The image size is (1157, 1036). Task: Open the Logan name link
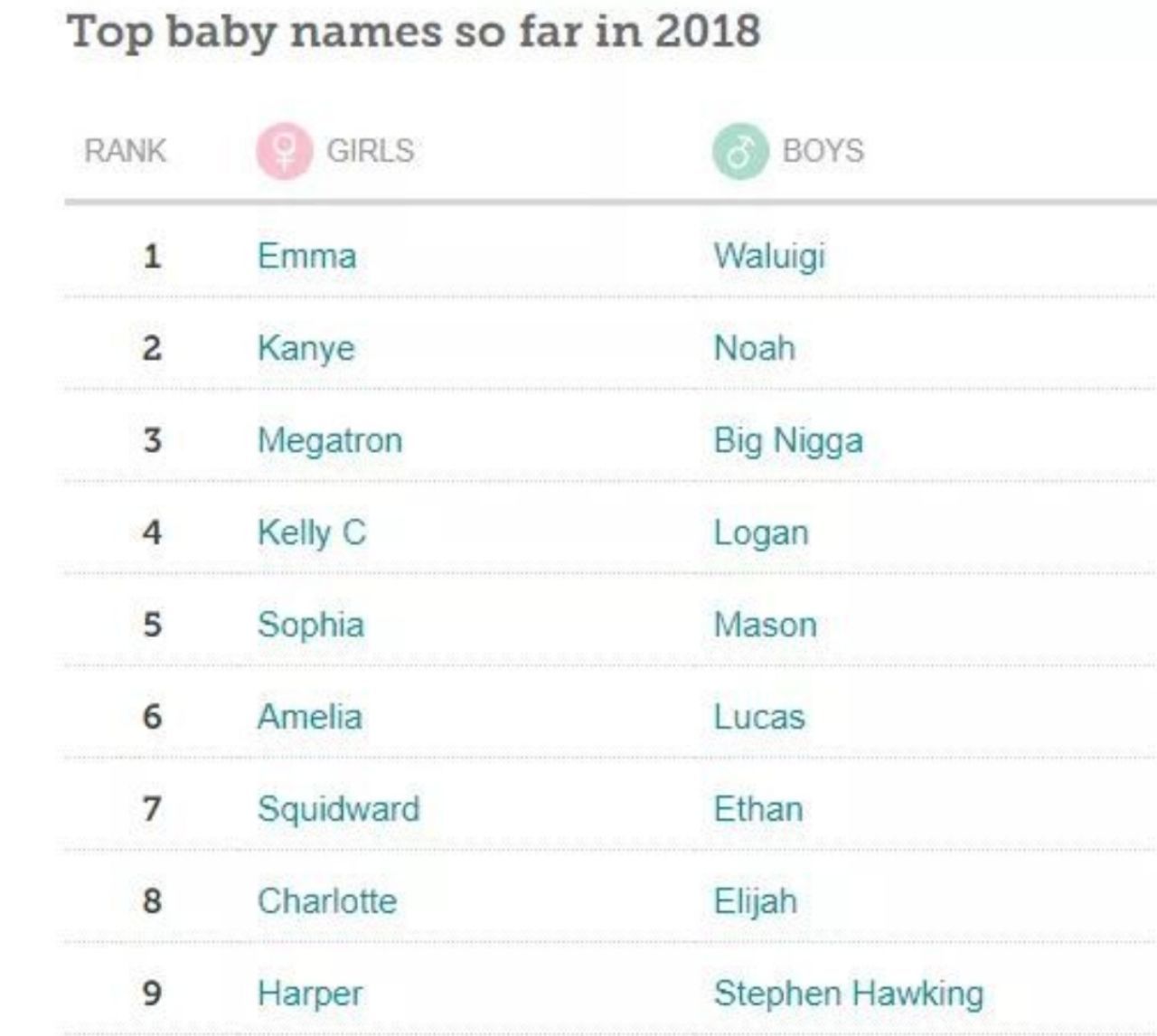click(761, 533)
